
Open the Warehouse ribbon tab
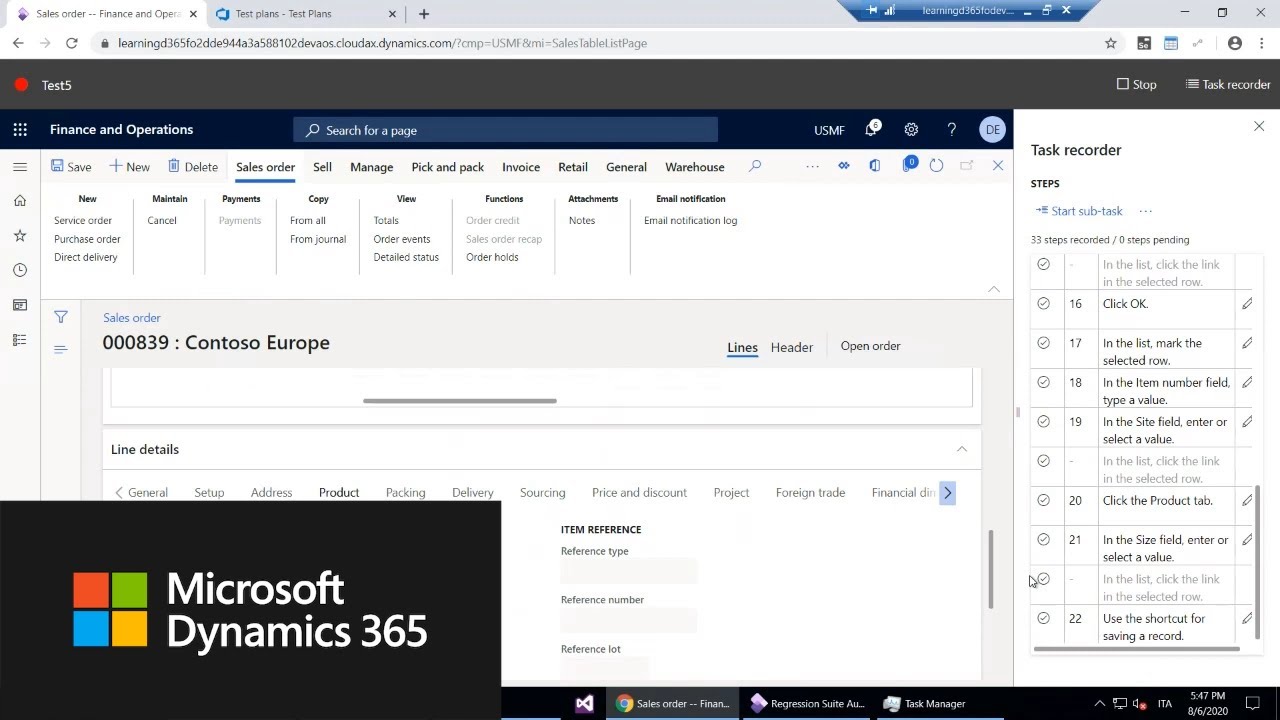(695, 167)
